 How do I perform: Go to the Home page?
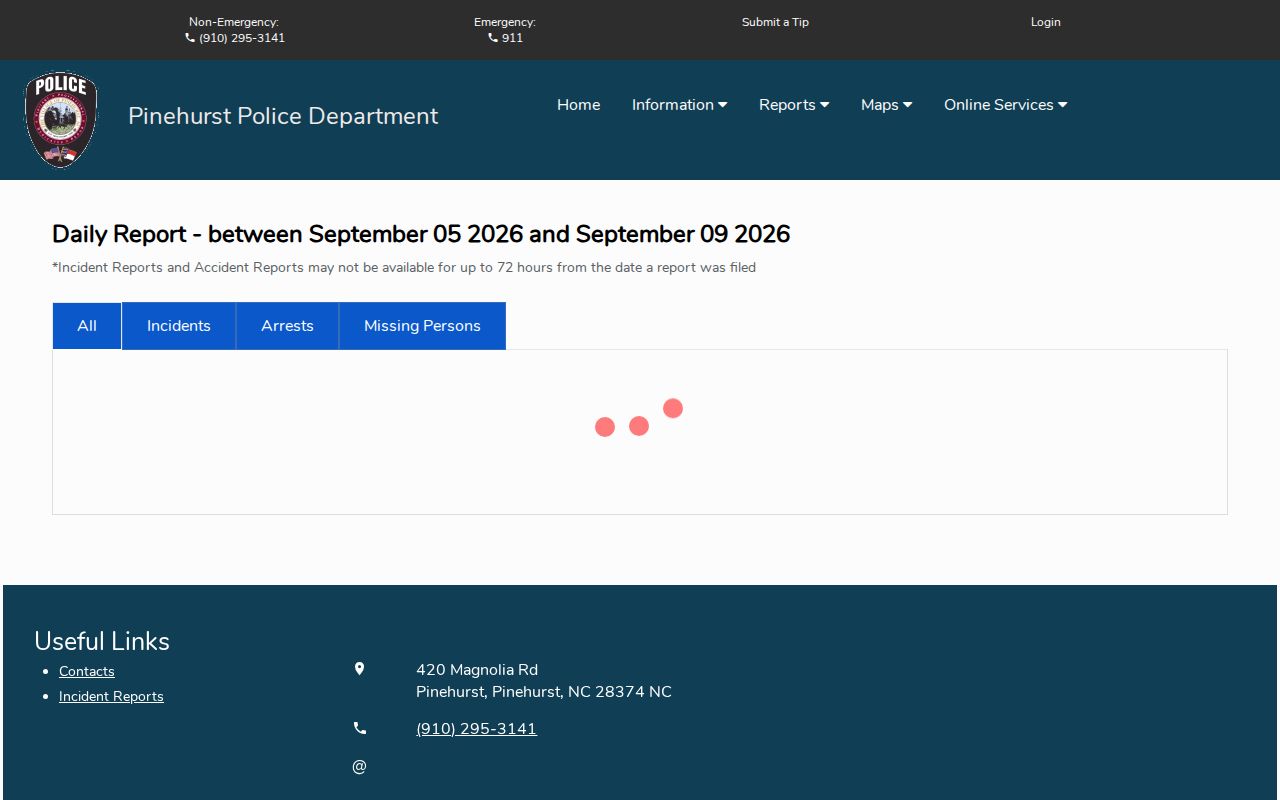(579, 105)
